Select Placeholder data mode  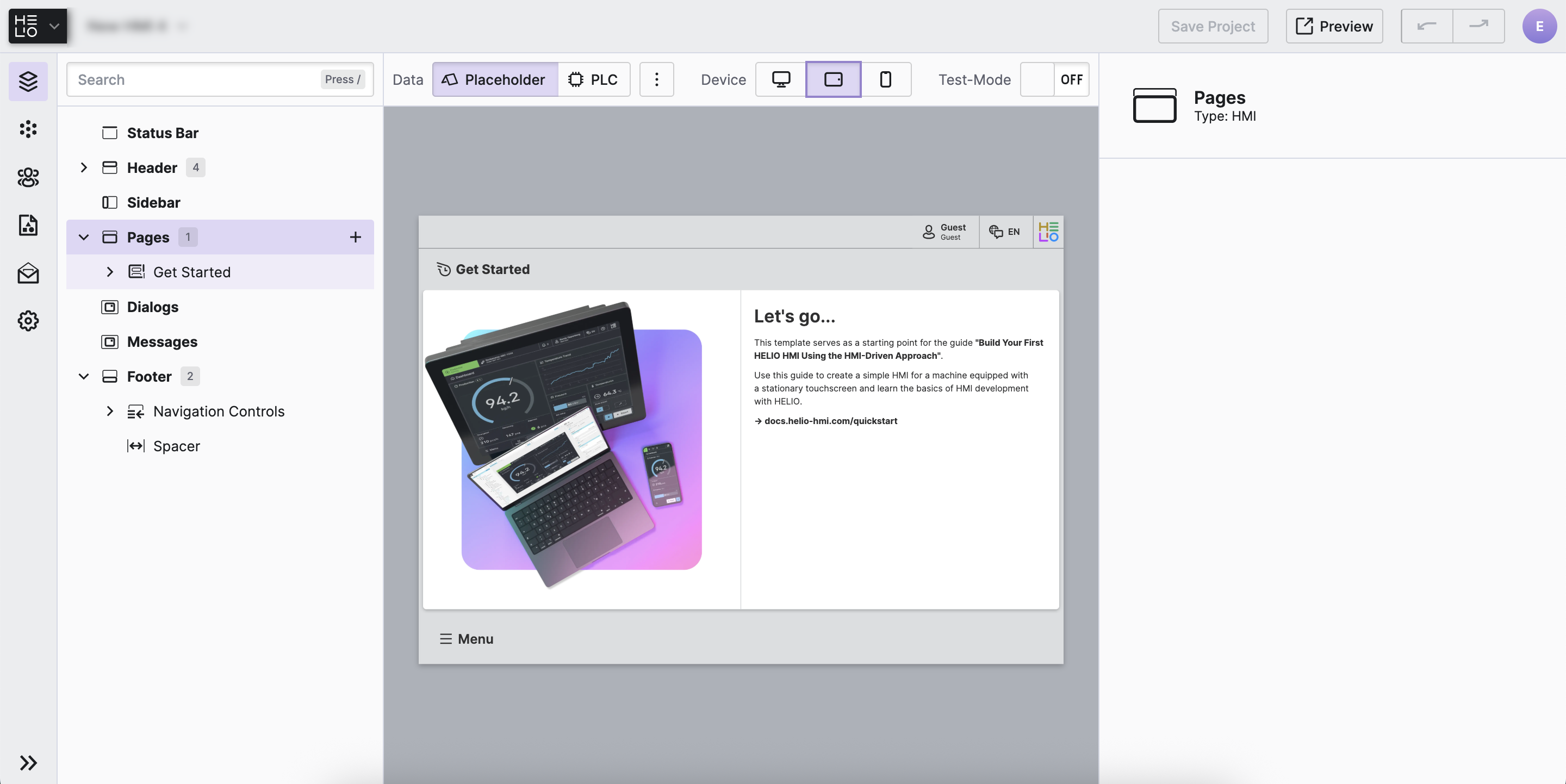494,79
